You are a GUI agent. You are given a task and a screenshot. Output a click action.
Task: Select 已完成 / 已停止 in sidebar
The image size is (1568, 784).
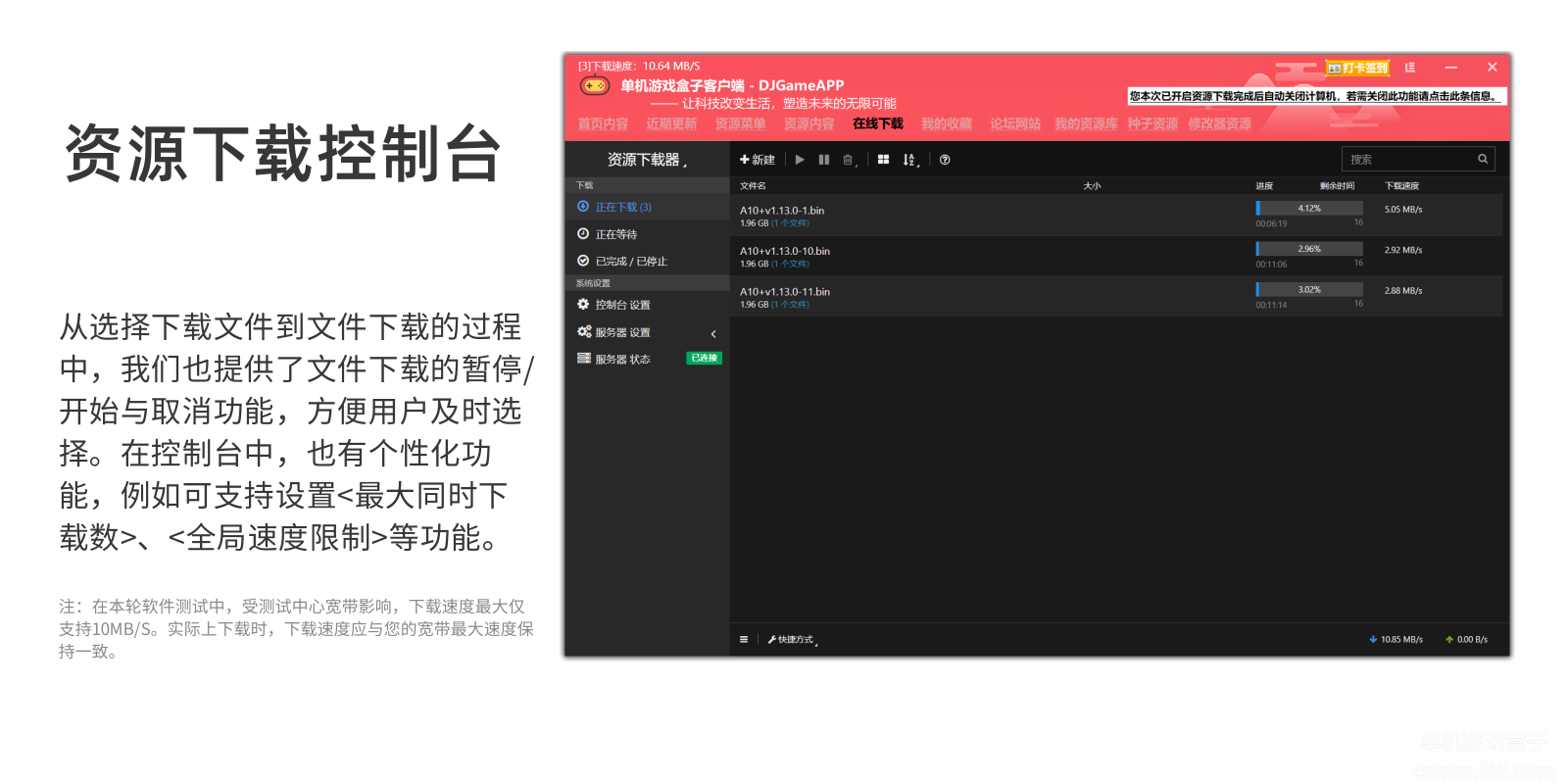tap(647, 262)
